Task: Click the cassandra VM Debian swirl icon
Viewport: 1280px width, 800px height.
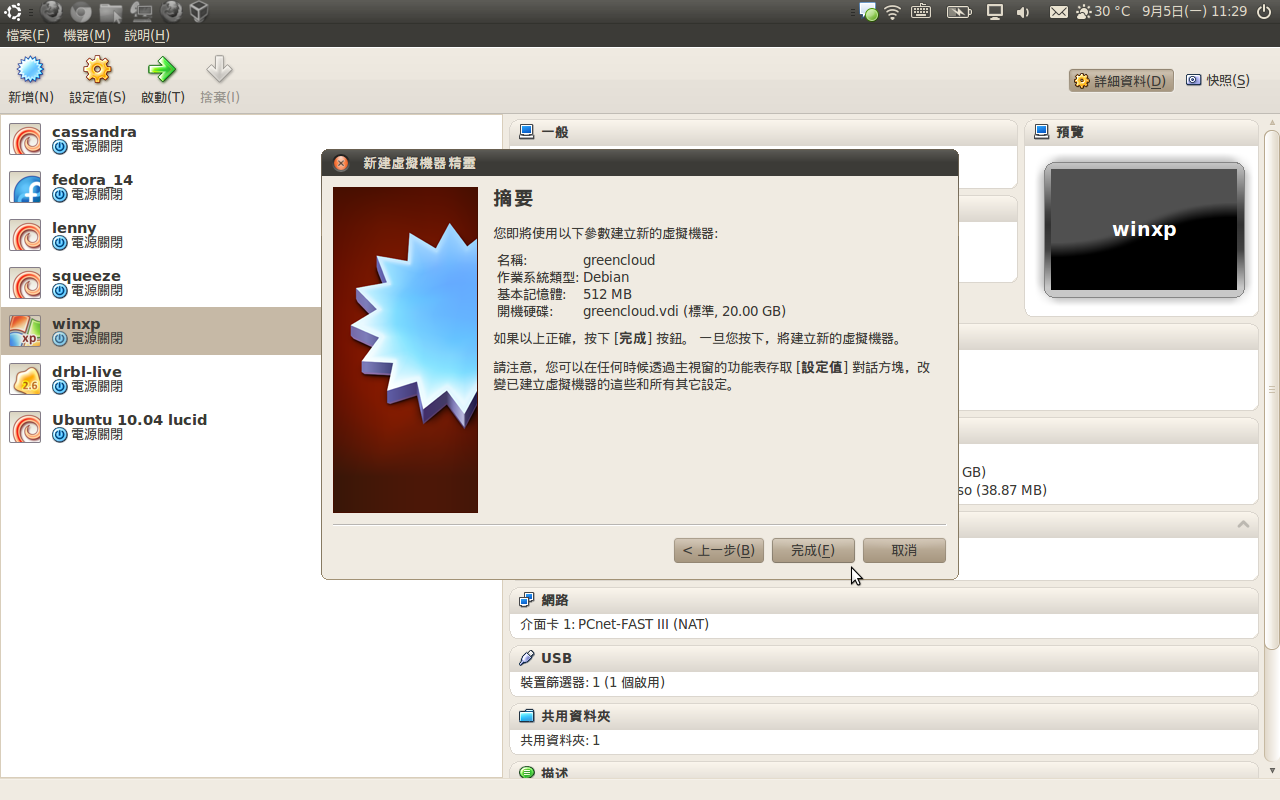Action: click(25, 139)
